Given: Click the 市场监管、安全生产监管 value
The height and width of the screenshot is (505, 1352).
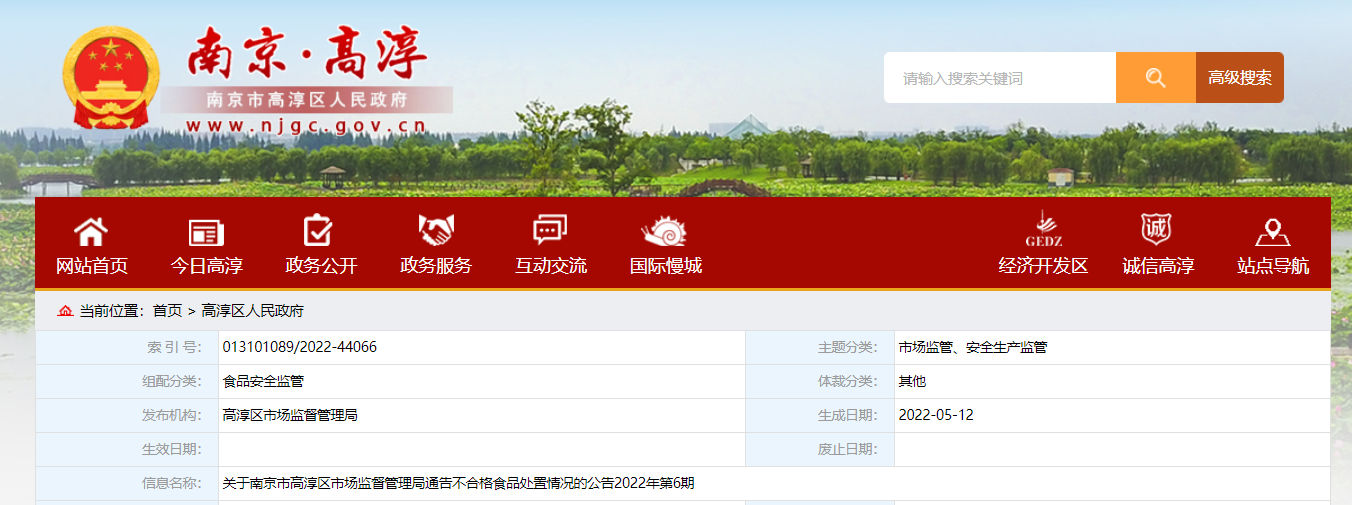Looking at the screenshot, I should point(973,347).
